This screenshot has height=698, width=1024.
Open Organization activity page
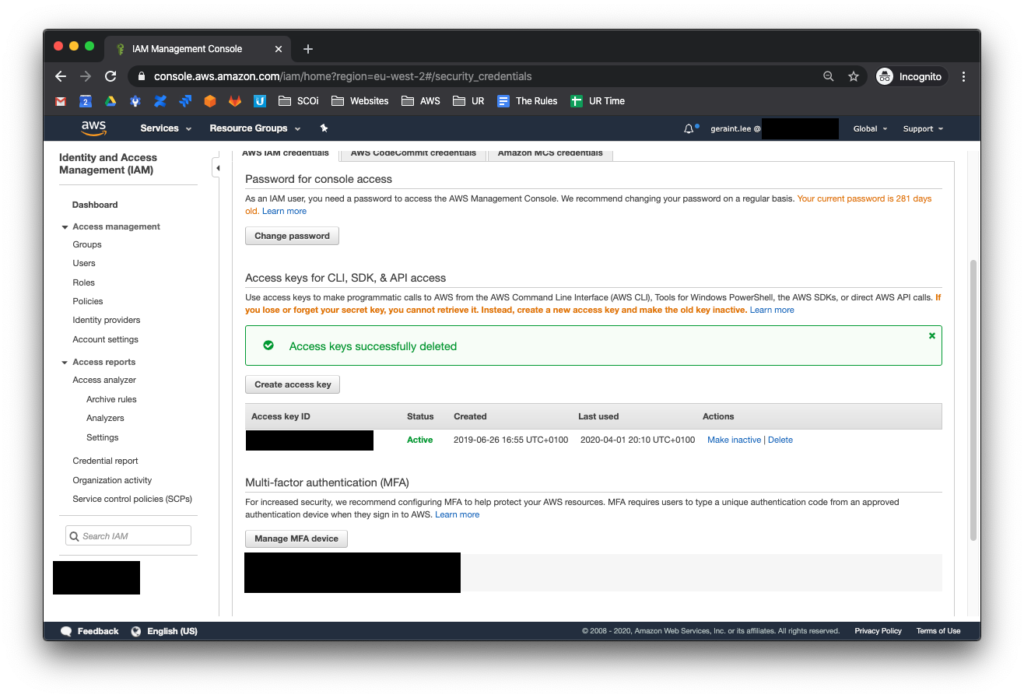[112, 481]
